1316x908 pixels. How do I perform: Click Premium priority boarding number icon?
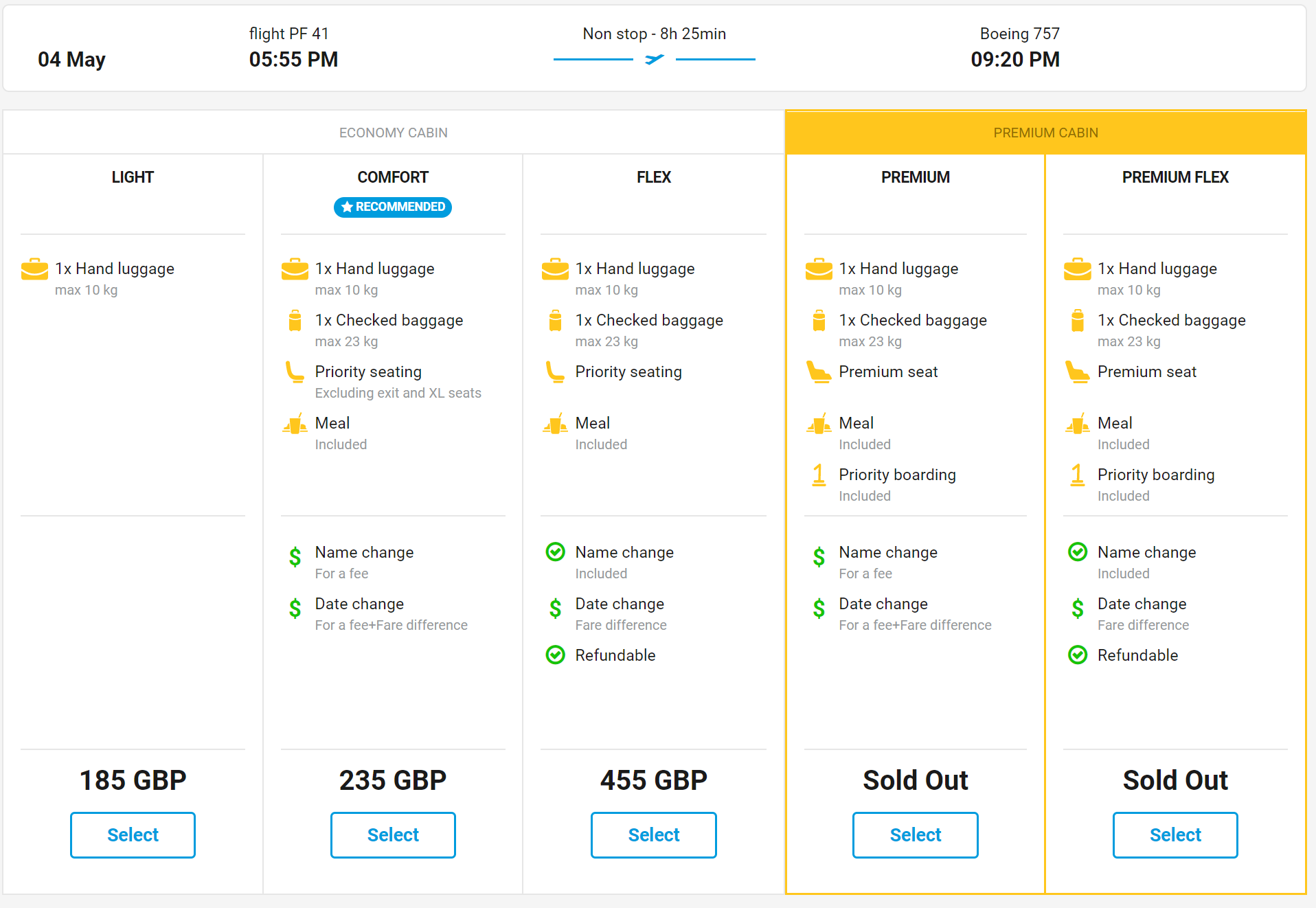click(x=819, y=475)
